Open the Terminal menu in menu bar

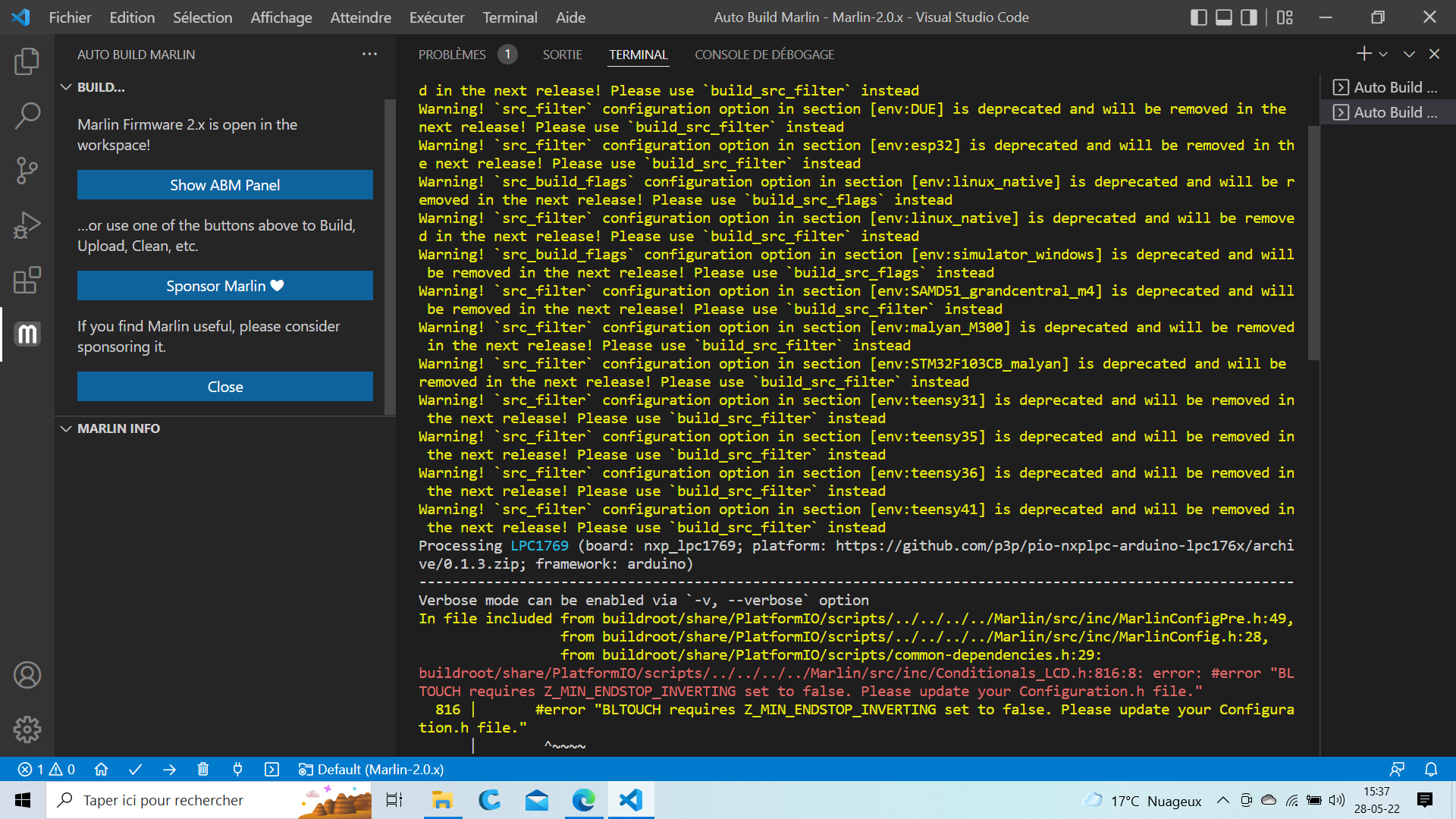pyautogui.click(x=510, y=17)
